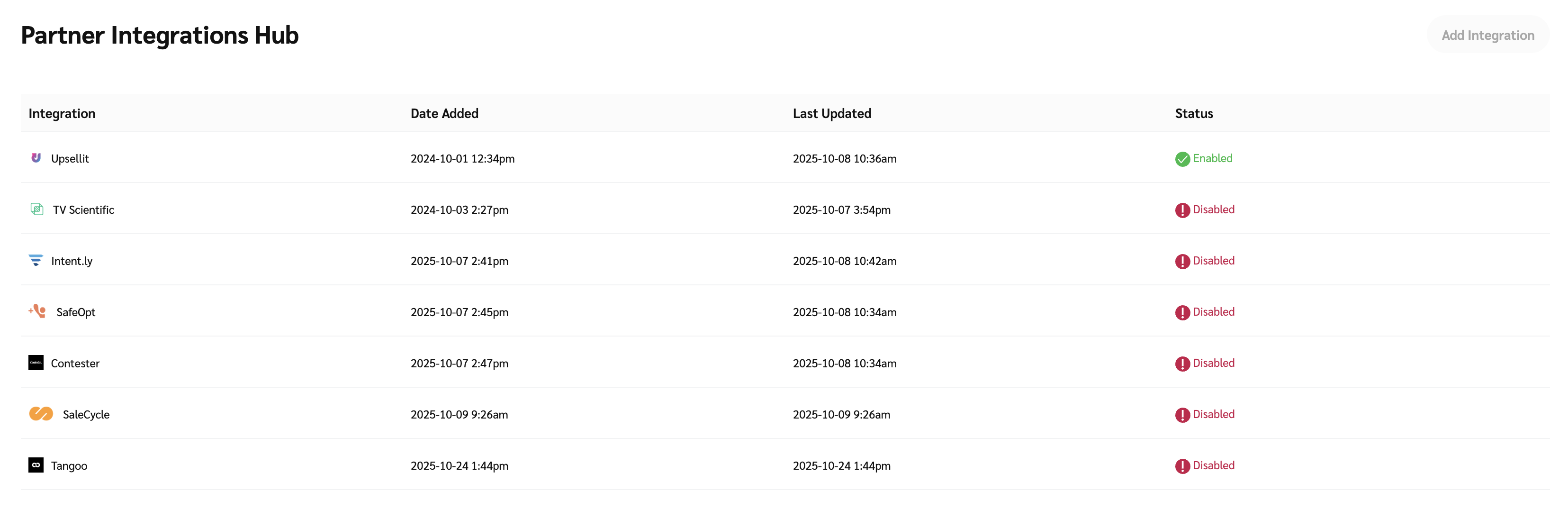
Task: Open the Upsellit integration name
Action: pos(70,158)
